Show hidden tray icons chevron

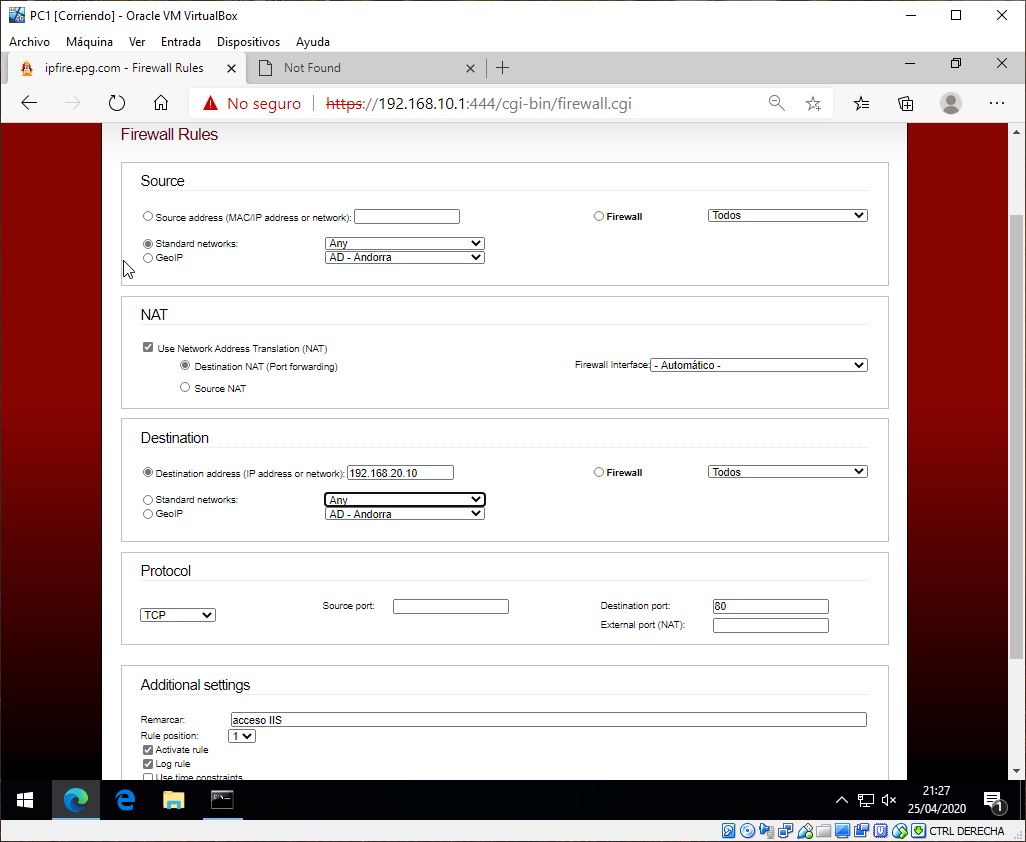(842, 799)
